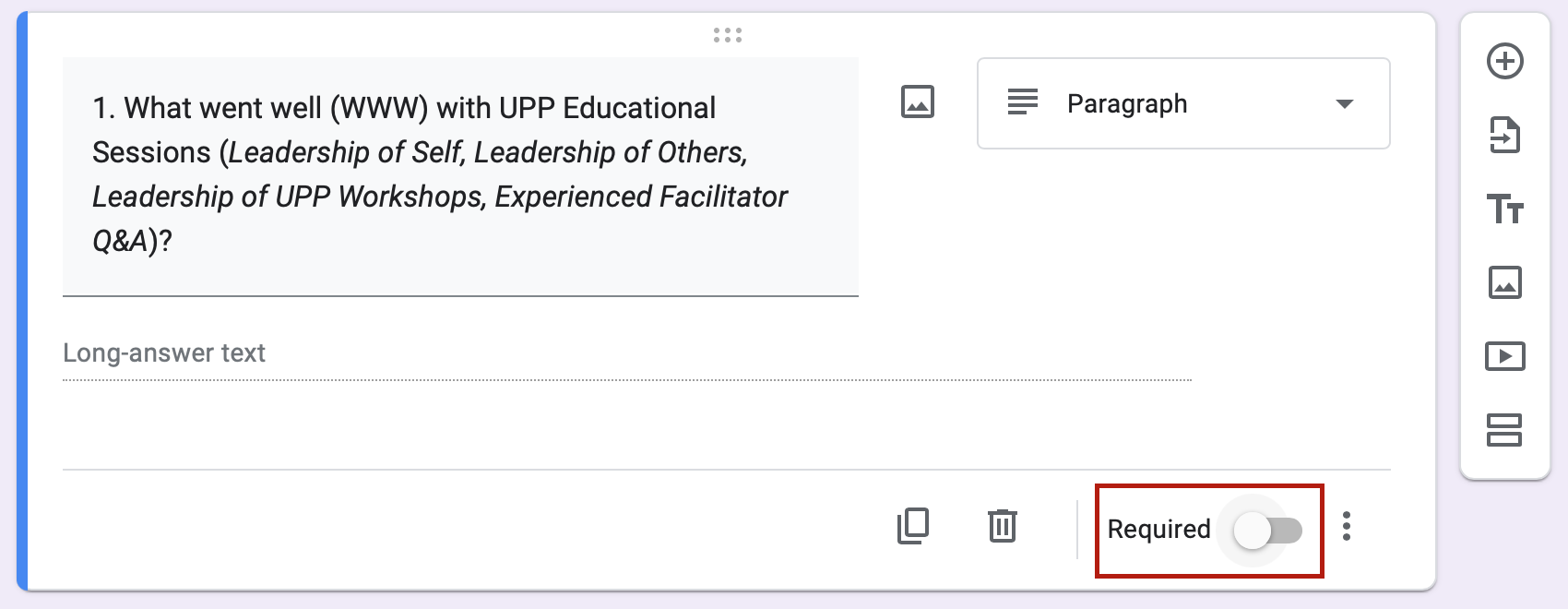Delete the question with trash icon
The height and width of the screenshot is (609, 1568).
1002,526
